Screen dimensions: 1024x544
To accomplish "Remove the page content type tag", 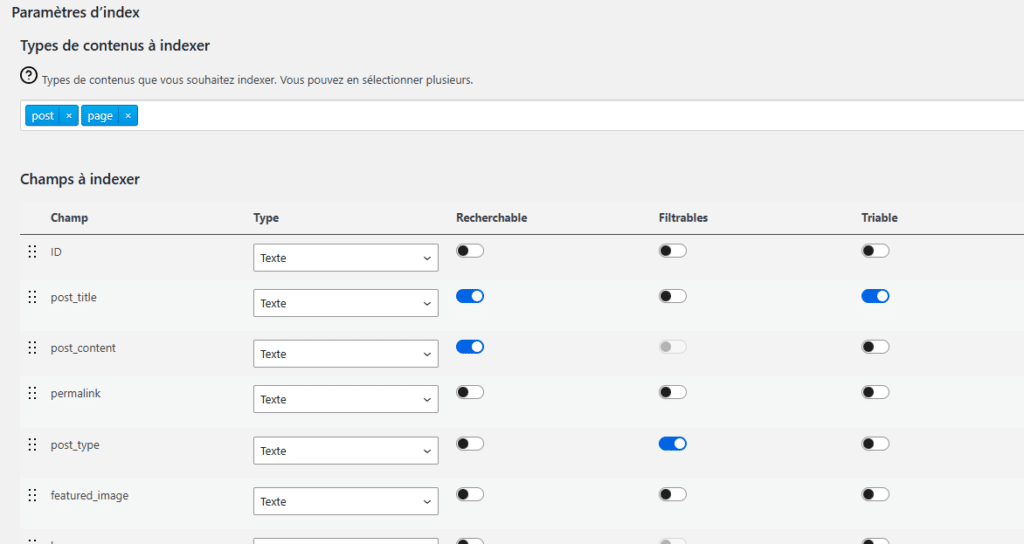I will pos(128,116).
